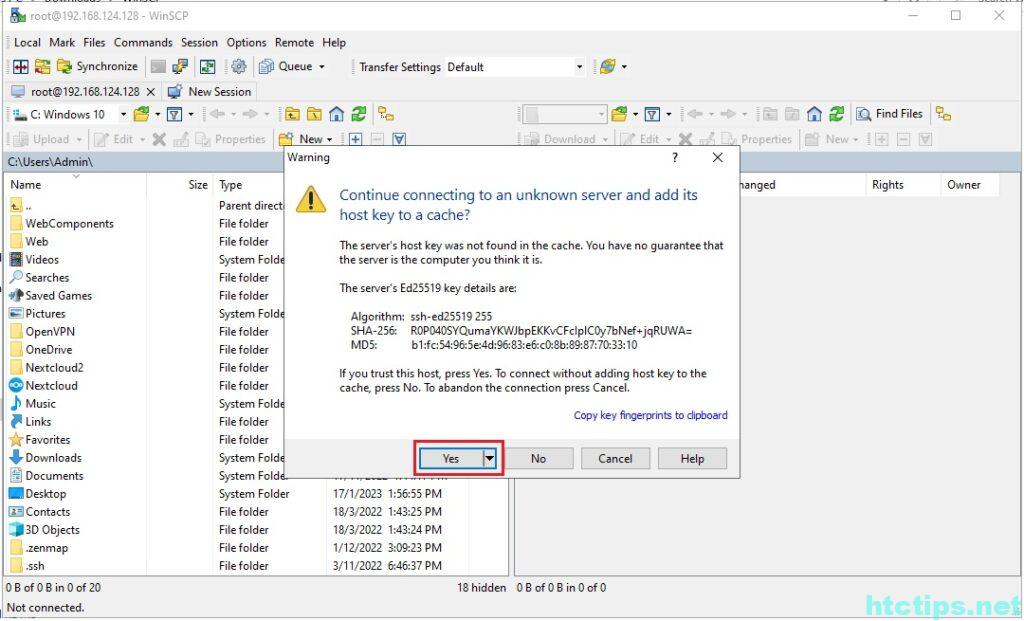The height and width of the screenshot is (621, 1024).
Task: Click No in the Warning dialog
Action: [x=538, y=458]
